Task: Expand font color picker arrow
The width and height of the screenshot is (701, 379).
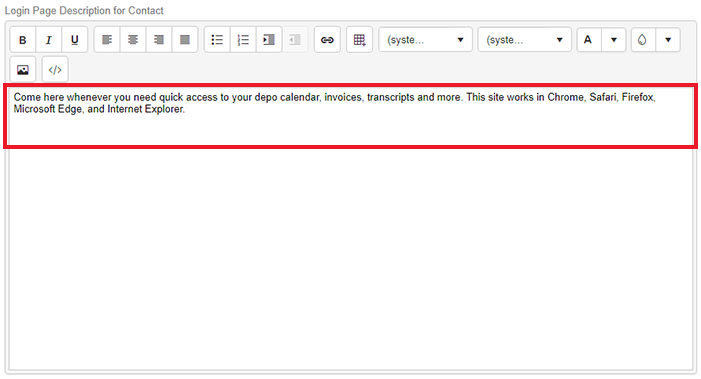Action: [614, 40]
